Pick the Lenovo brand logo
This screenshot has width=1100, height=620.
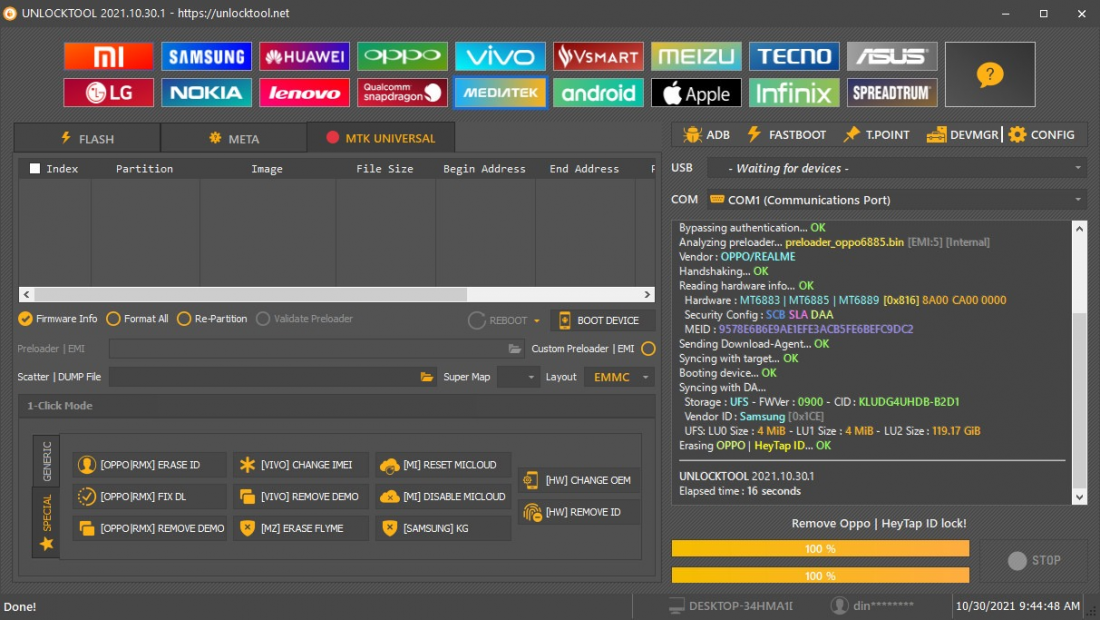(304, 93)
